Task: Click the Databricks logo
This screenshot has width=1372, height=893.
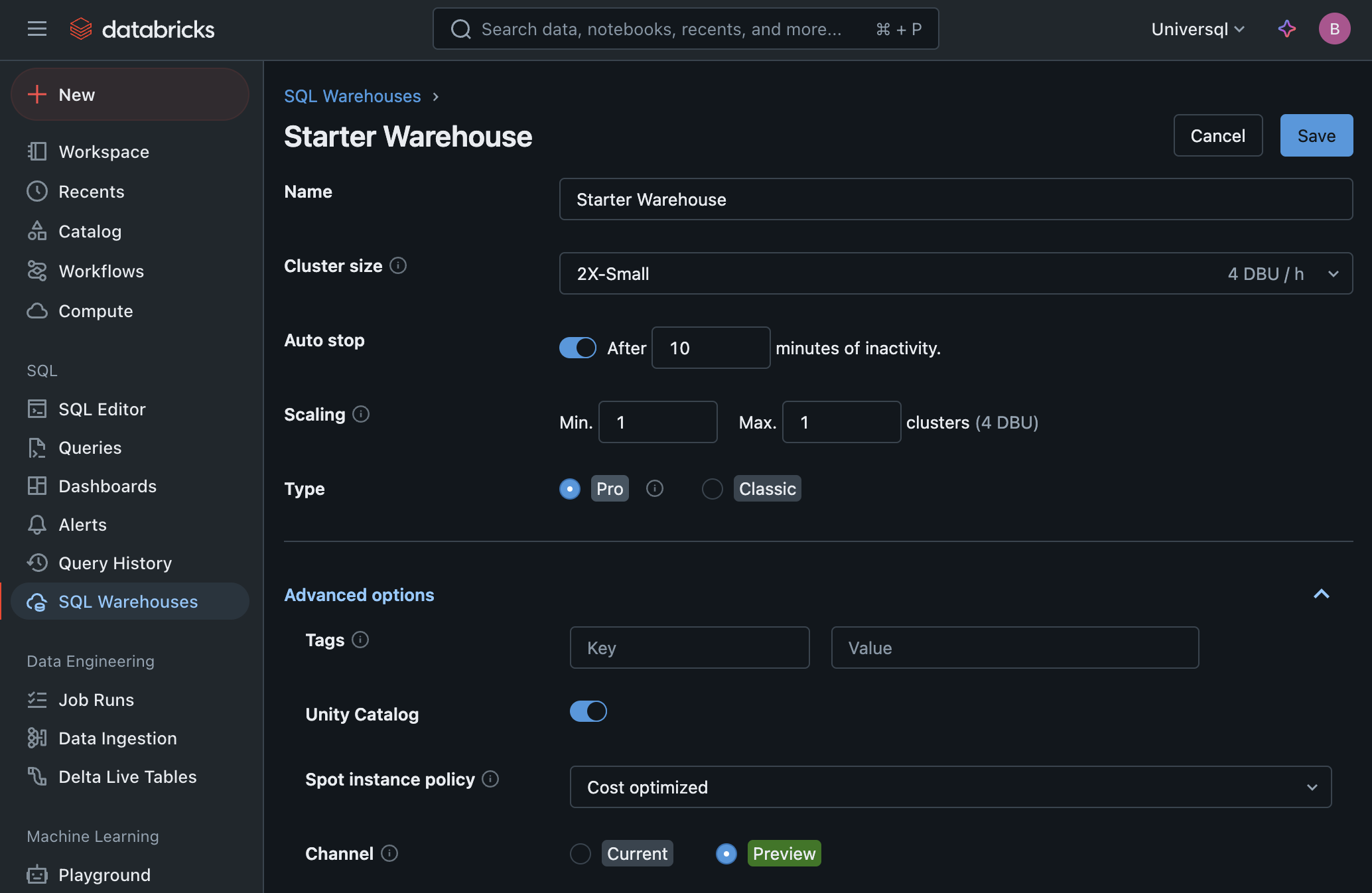Action: (x=142, y=29)
